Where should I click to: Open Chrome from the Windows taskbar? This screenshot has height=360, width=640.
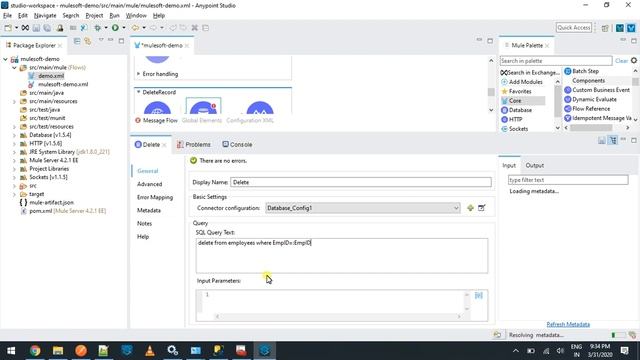click(35, 350)
